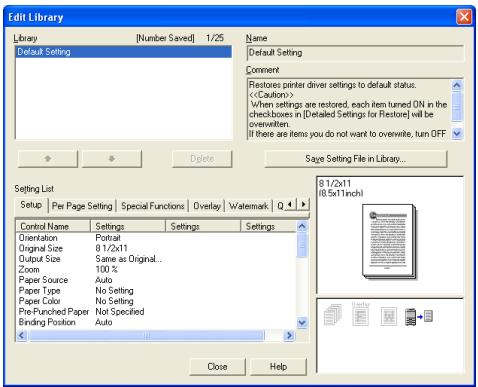Click the second Settings column header
Viewport: 478px width, 387px height.
click(203, 226)
